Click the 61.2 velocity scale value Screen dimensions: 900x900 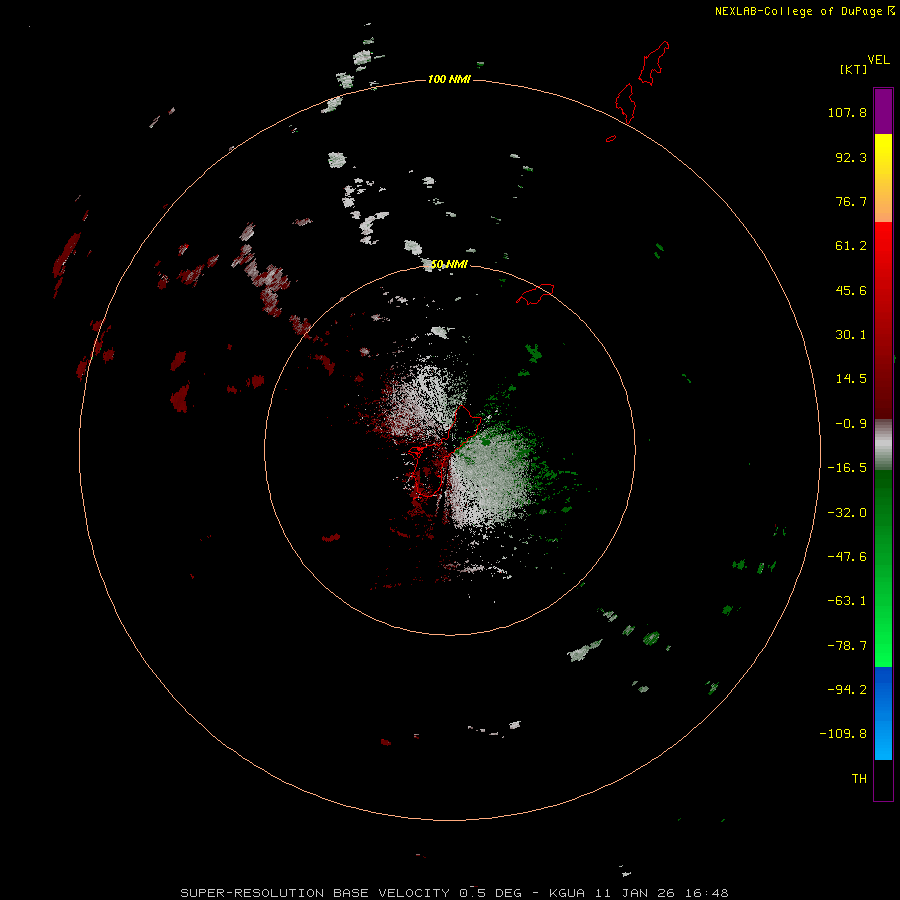click(x=851, y=246)
